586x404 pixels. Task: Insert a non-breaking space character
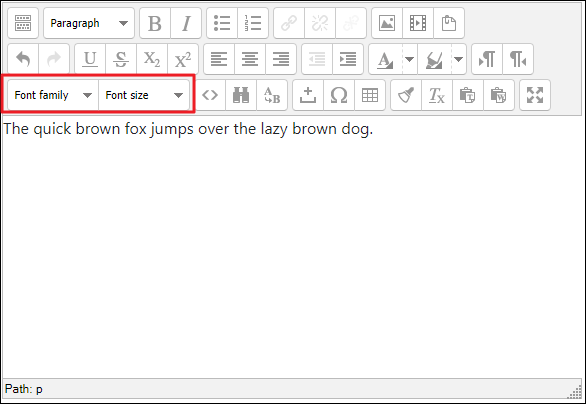pos(308,95)
